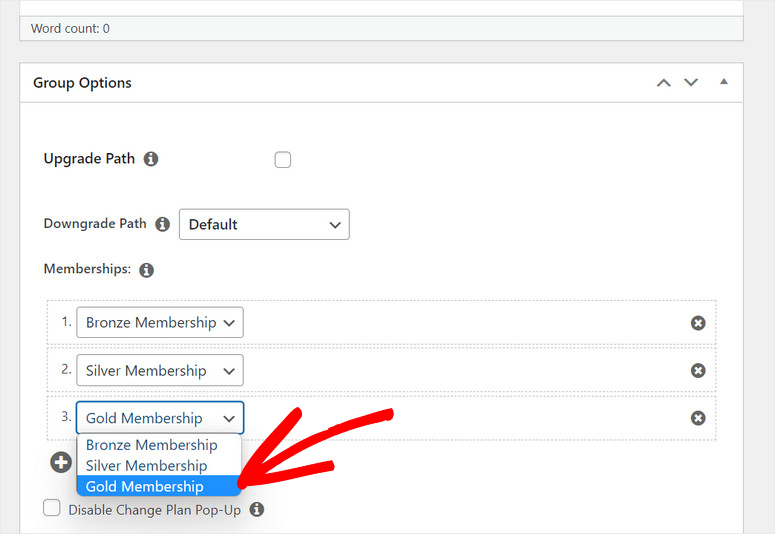Remove the Silver Membership row
The image size is (775, 534).
[x=698, y=371]
